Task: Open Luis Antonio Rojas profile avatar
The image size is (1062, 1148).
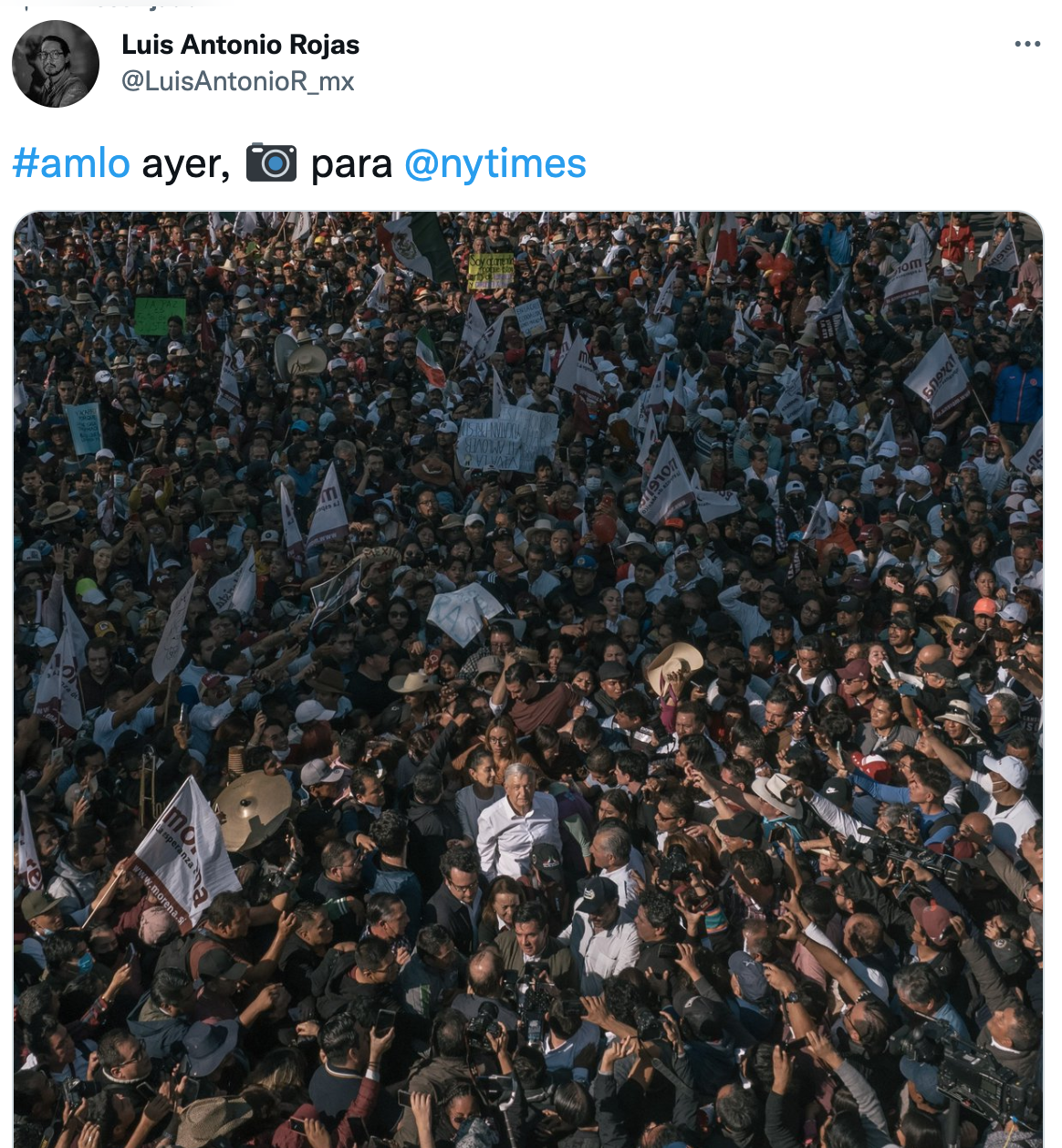Action: 56,64
